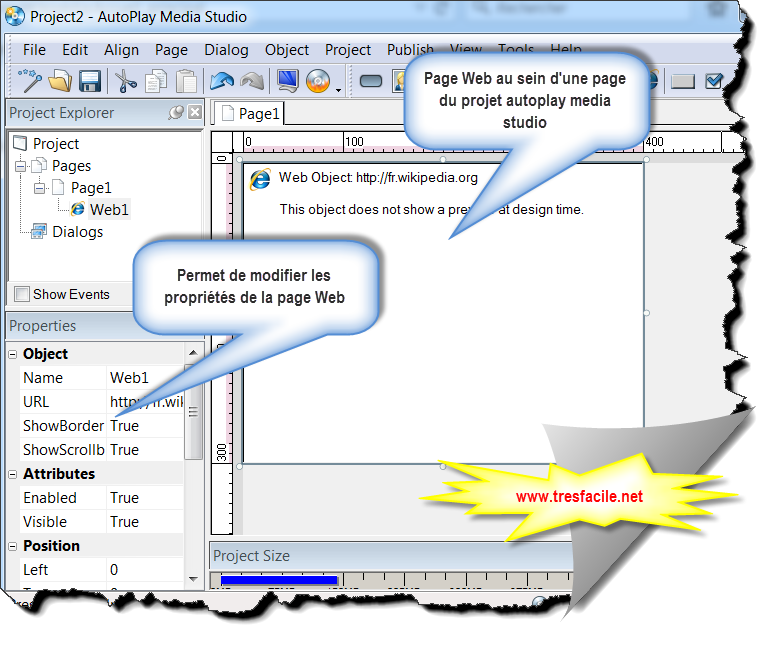The height and width of the screenshot is (648, 784).
Task: Build the project with the disc icon
Action: click(318, 80)
